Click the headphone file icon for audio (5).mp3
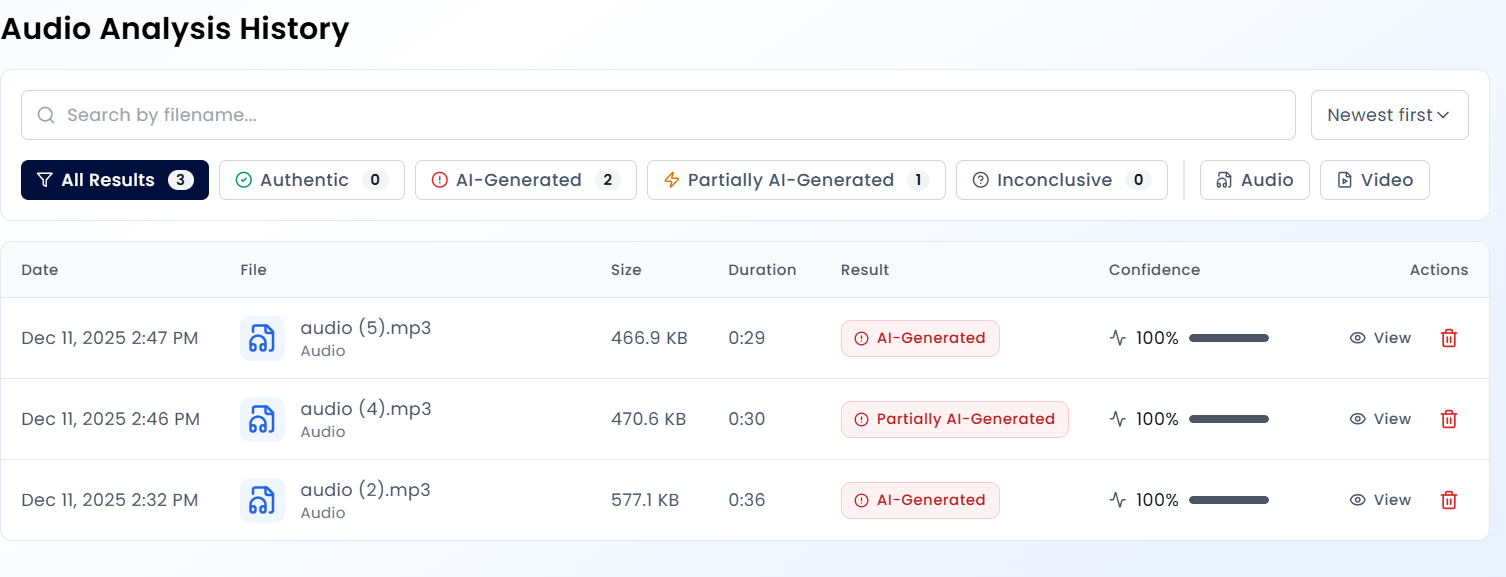The image size is (1506, 577). [x=262, y=338]
